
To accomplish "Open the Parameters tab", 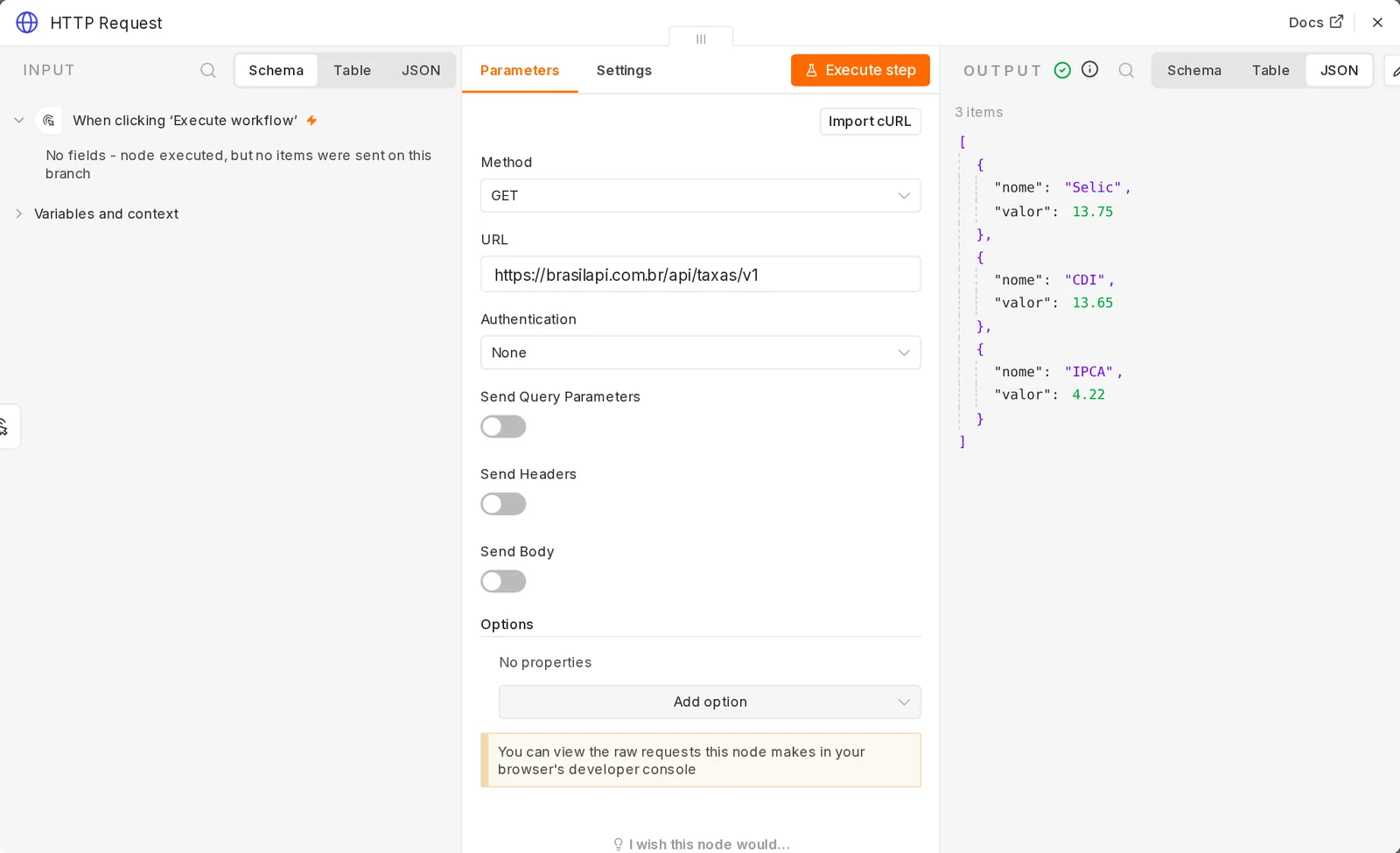I will pos(520,70).
